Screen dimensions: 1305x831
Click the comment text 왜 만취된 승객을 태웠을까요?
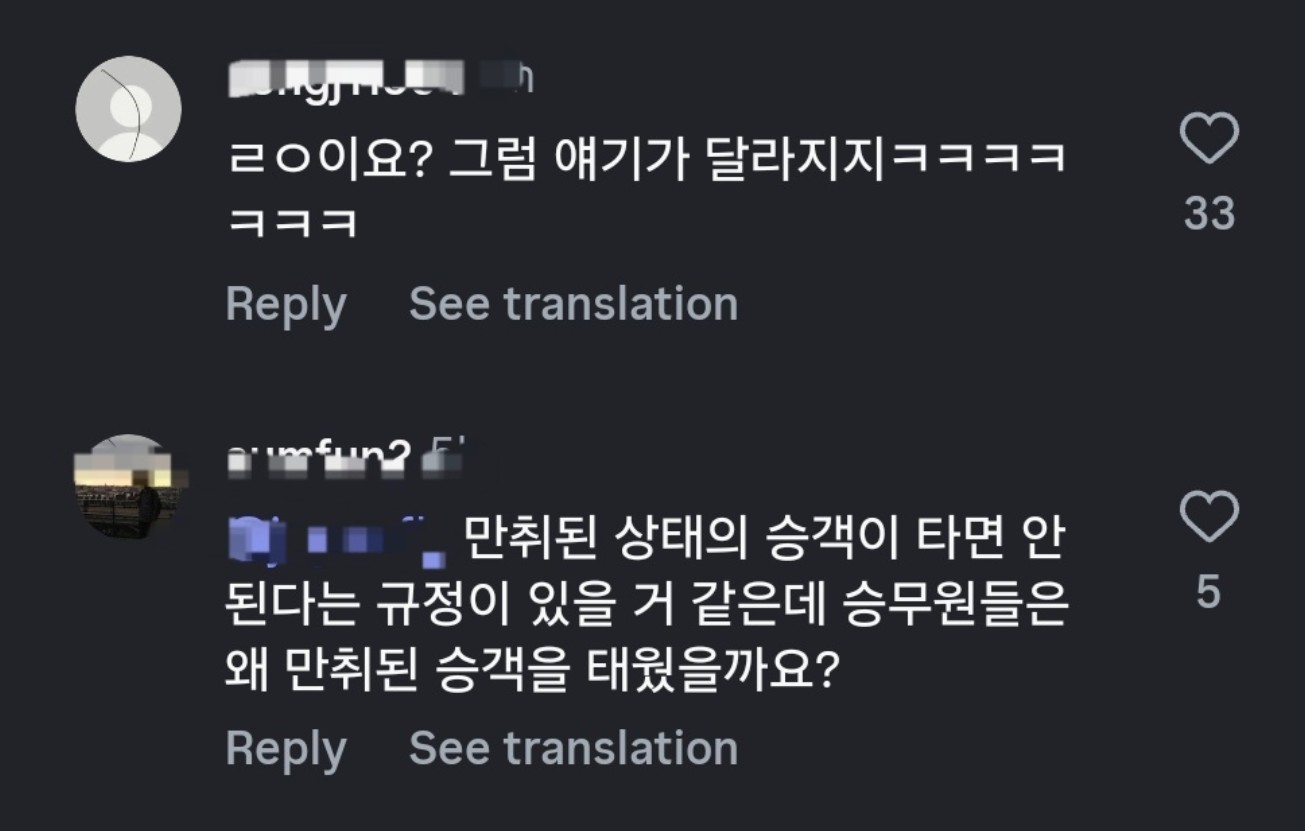[530, 670]
